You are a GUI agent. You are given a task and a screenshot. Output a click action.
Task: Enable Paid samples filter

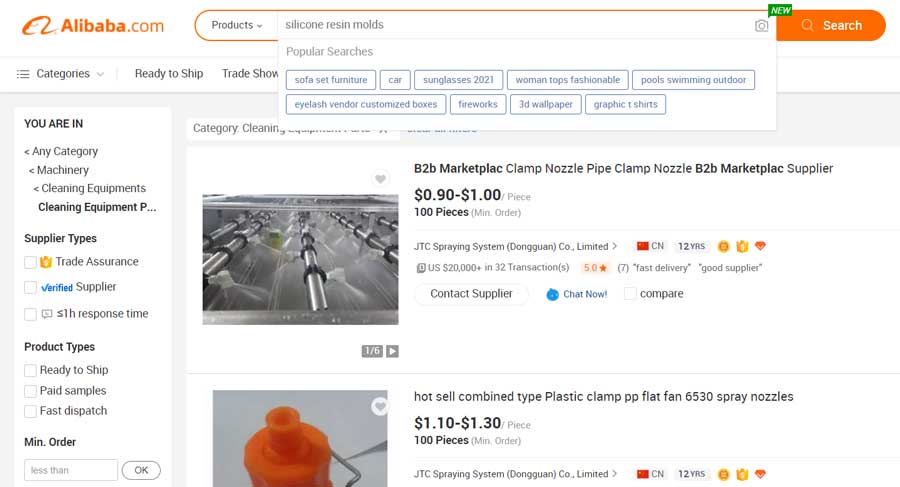(30, 391)
